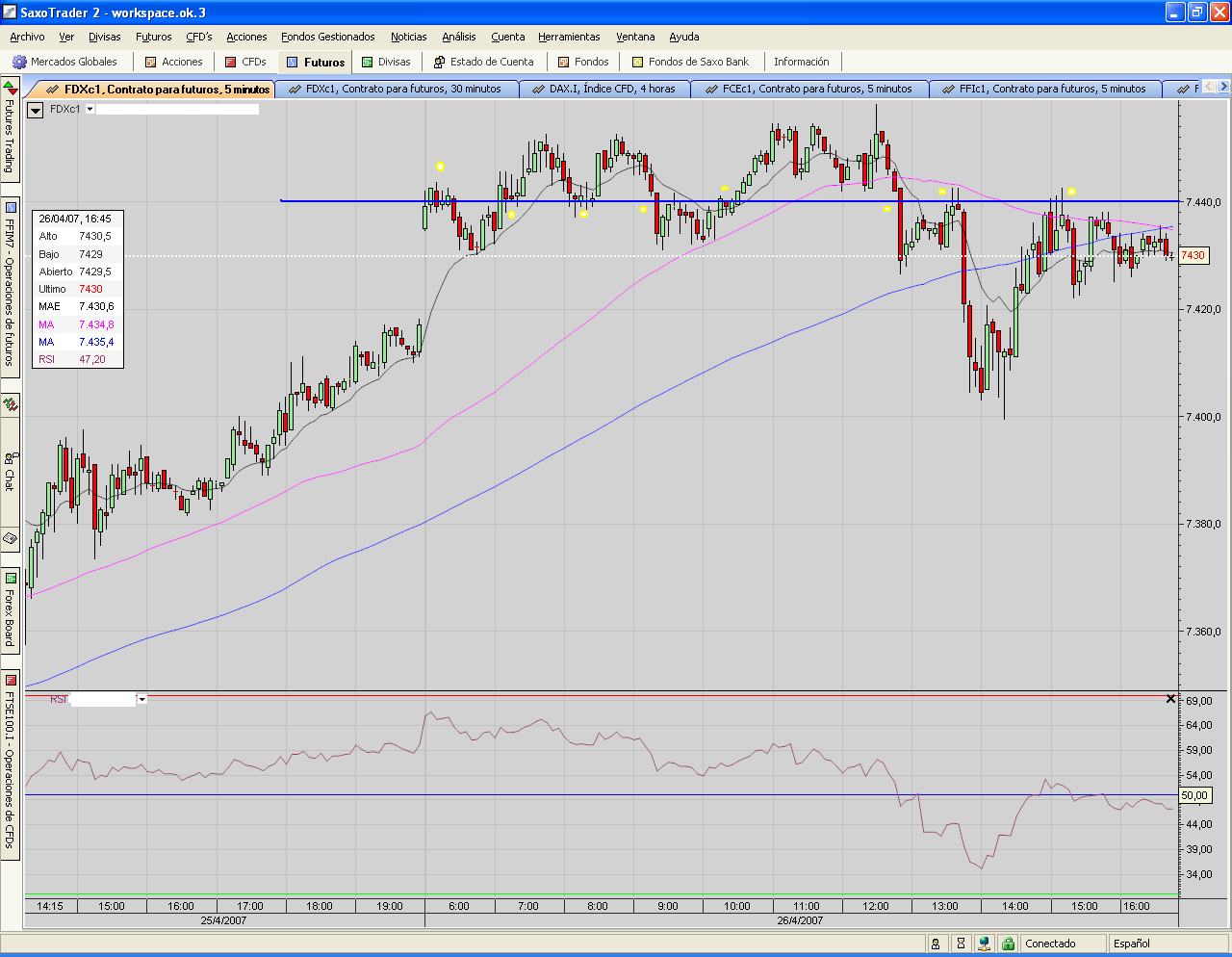Expand the RSI indicator dropdown arrow

coord(142,699)
